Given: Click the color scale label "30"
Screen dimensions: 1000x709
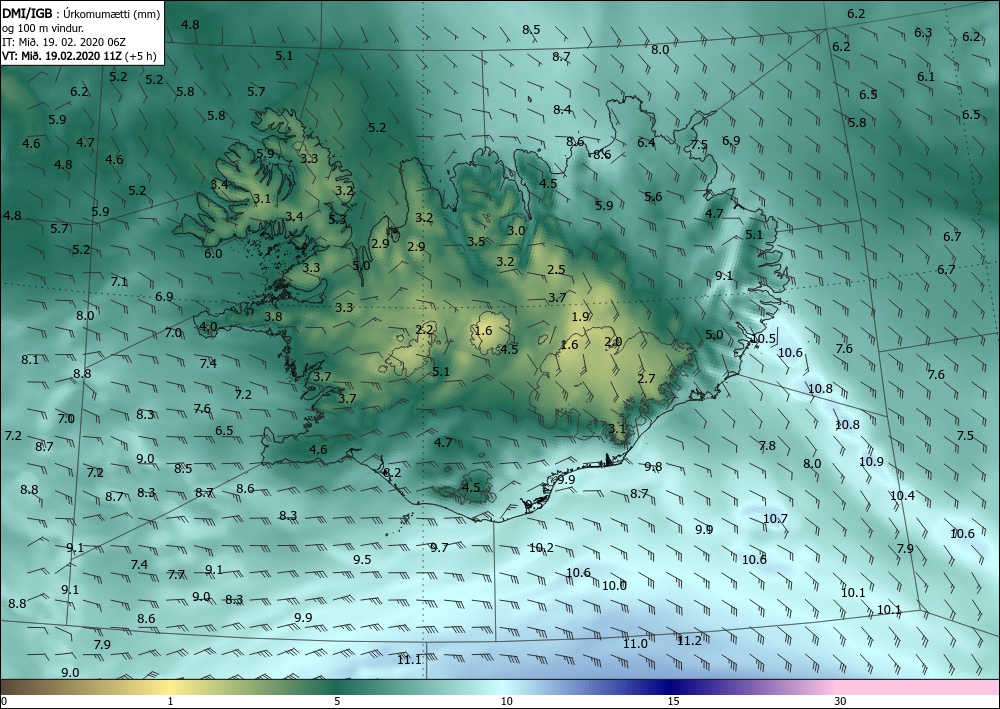Looking at the screenshot, I should (840, 701).
